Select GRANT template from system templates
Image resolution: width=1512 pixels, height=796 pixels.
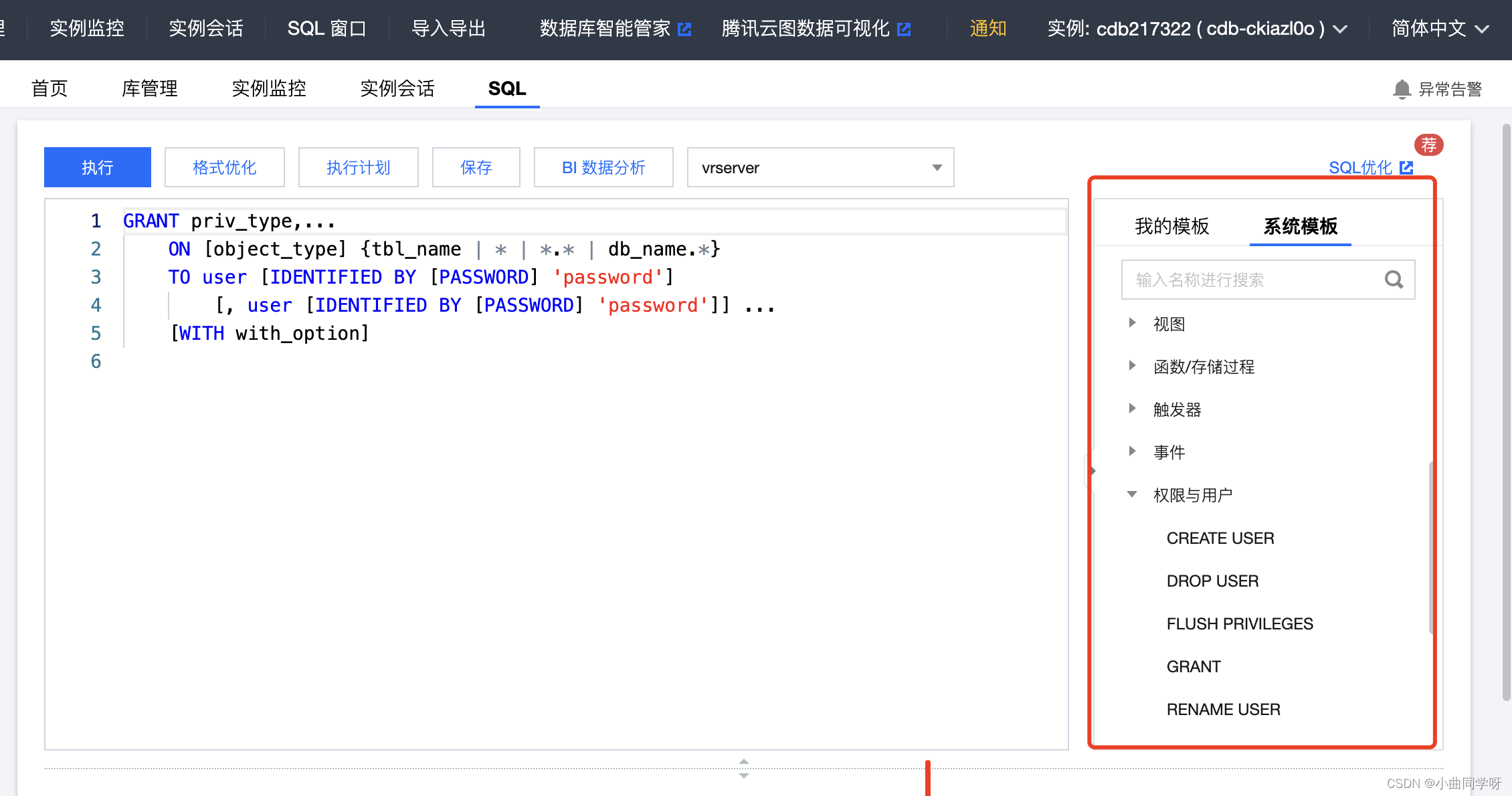tap(1191, 666)
